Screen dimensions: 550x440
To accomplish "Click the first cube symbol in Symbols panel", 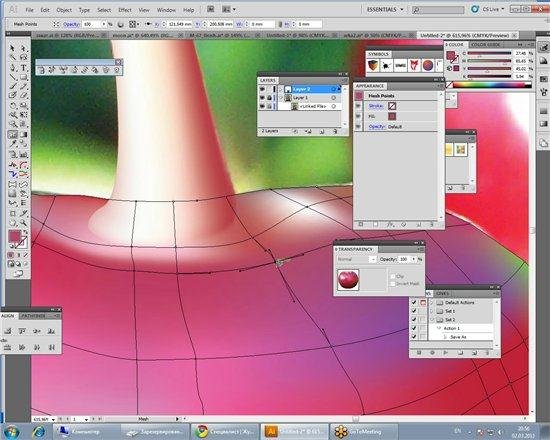I will coord(373,65).
